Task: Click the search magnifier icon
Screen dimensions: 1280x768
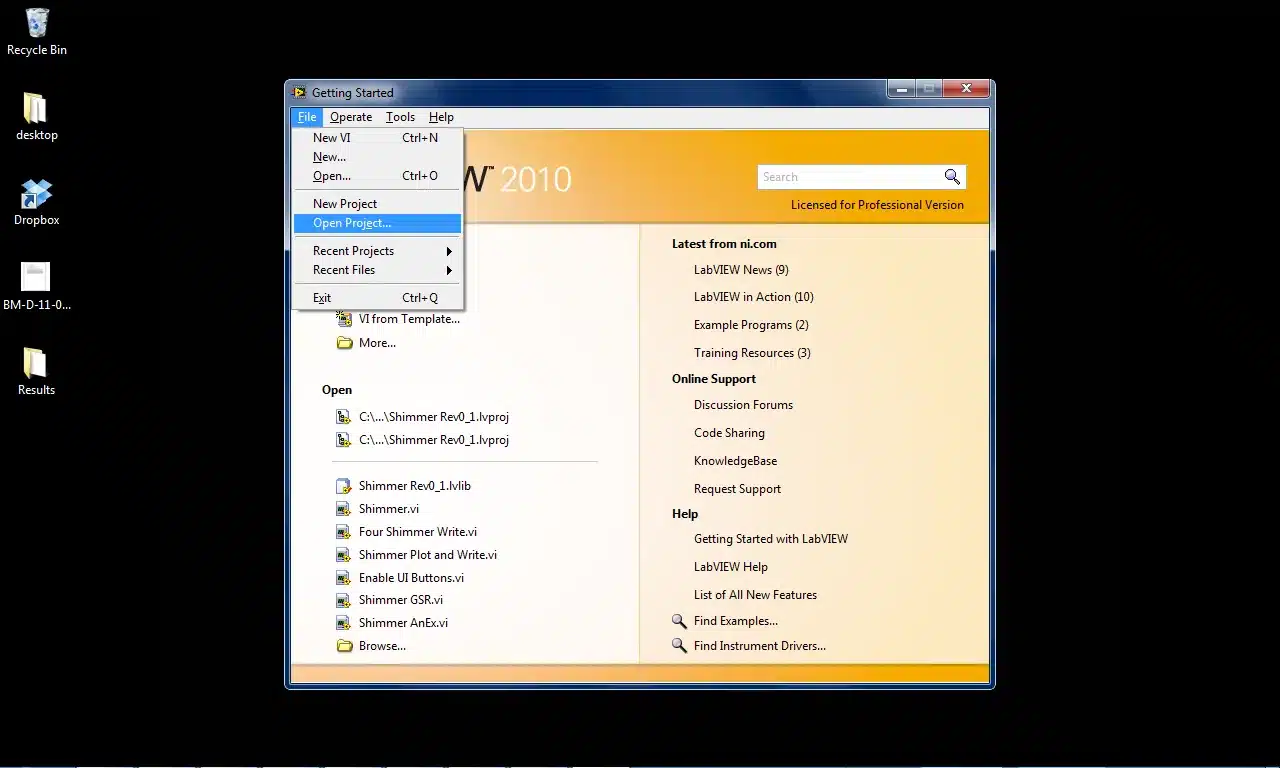Action: [952, 177]
